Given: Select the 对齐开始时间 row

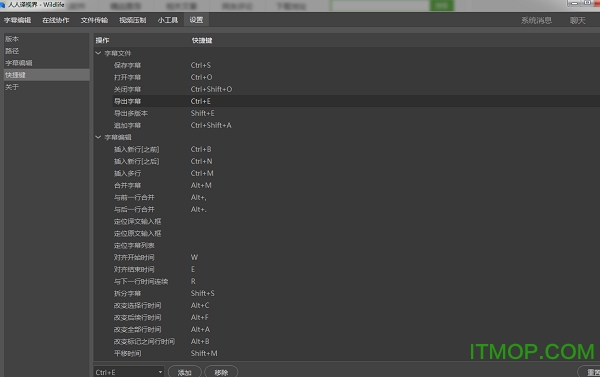Looking at the screenshot, I should 347,257.
